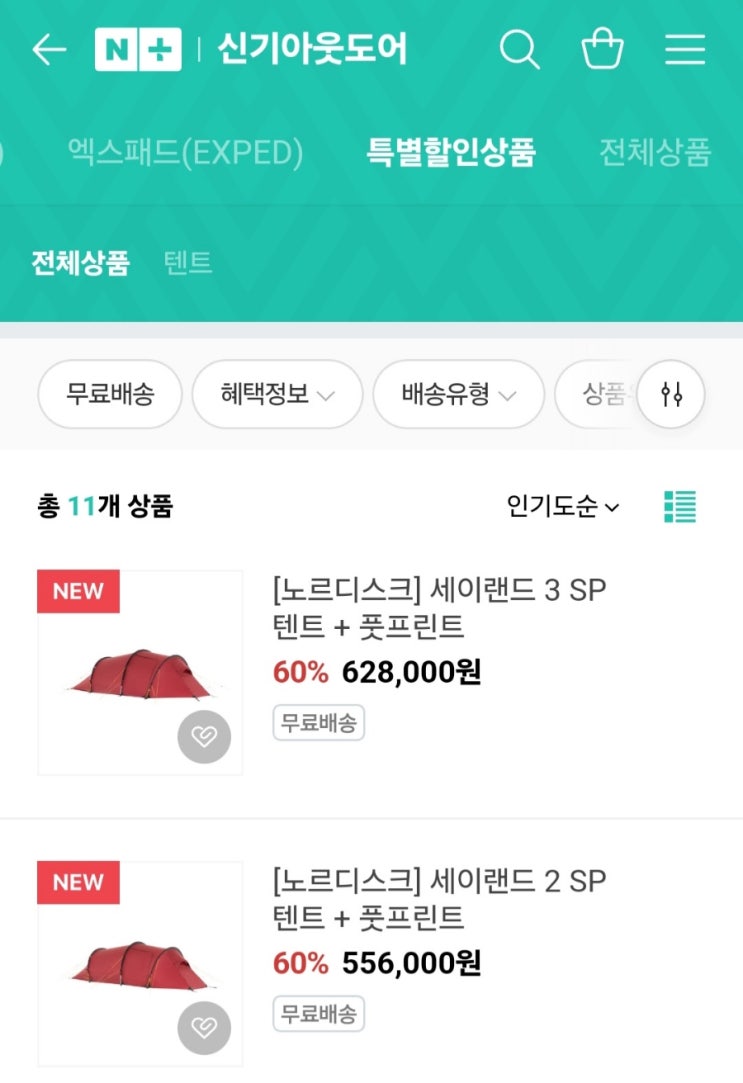Image resolution: width=743 pixels, height=1083 pixels.
Task: Tap the back arrow icon
Action: (x=49, y=50)
